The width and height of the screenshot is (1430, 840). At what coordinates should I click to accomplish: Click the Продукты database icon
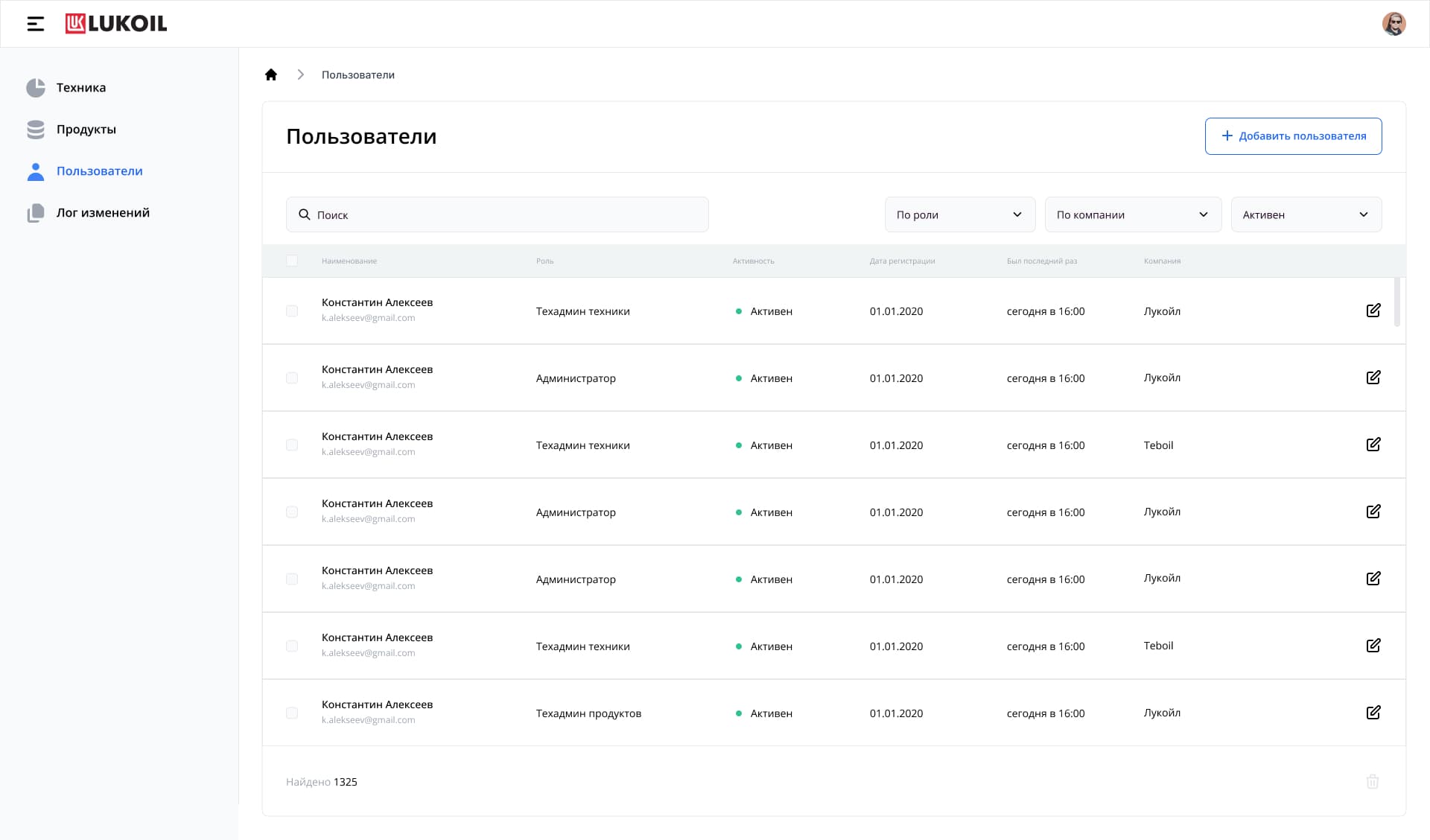click(x=35, y=130)
